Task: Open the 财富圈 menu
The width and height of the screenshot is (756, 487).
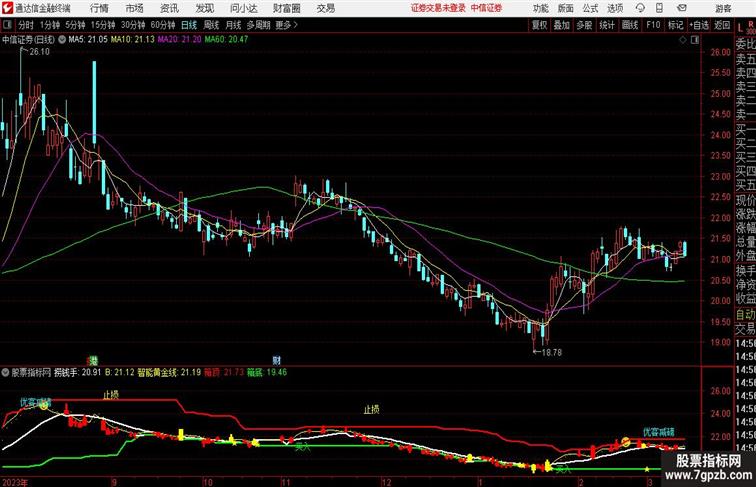Action: click(x=287, y=8)
